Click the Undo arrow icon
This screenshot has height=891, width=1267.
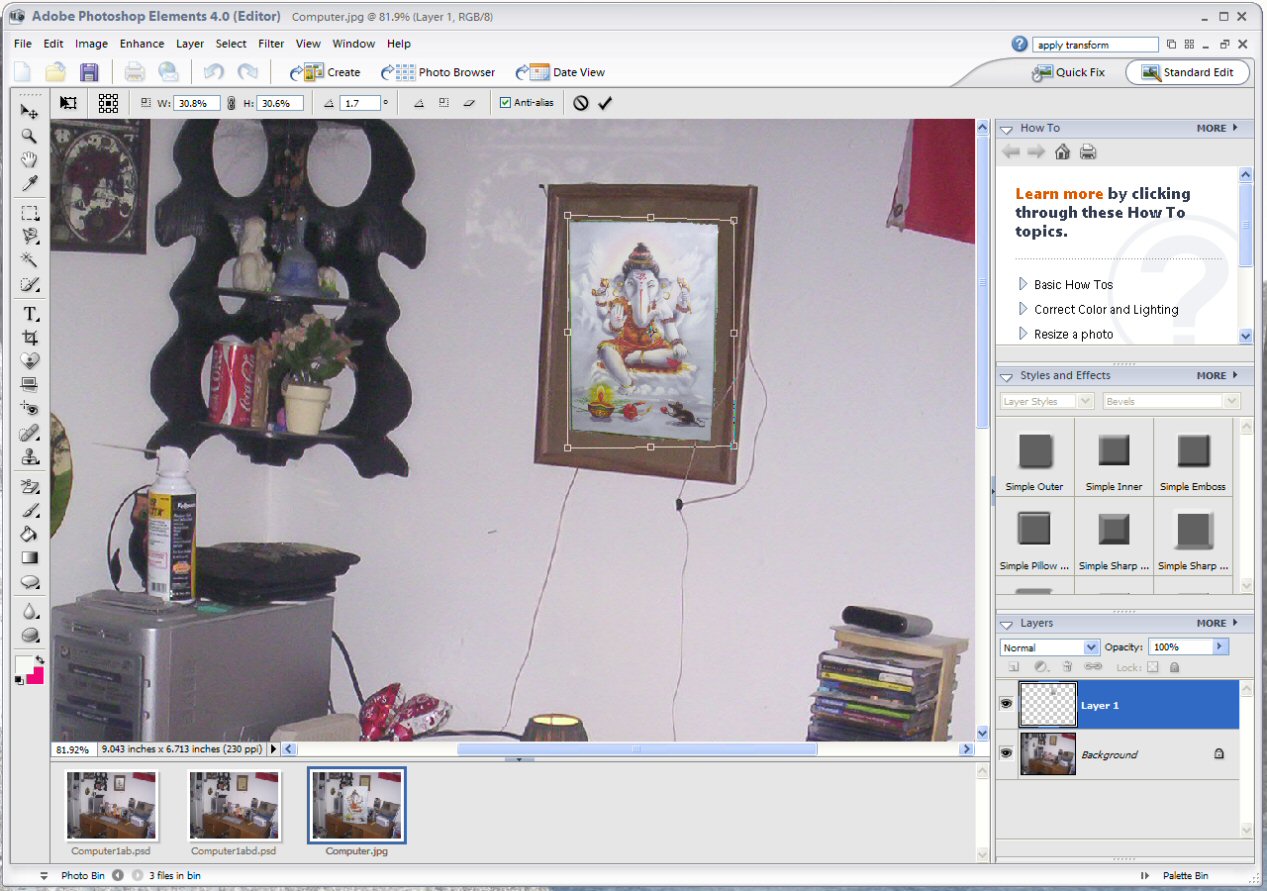coord(214,72)
